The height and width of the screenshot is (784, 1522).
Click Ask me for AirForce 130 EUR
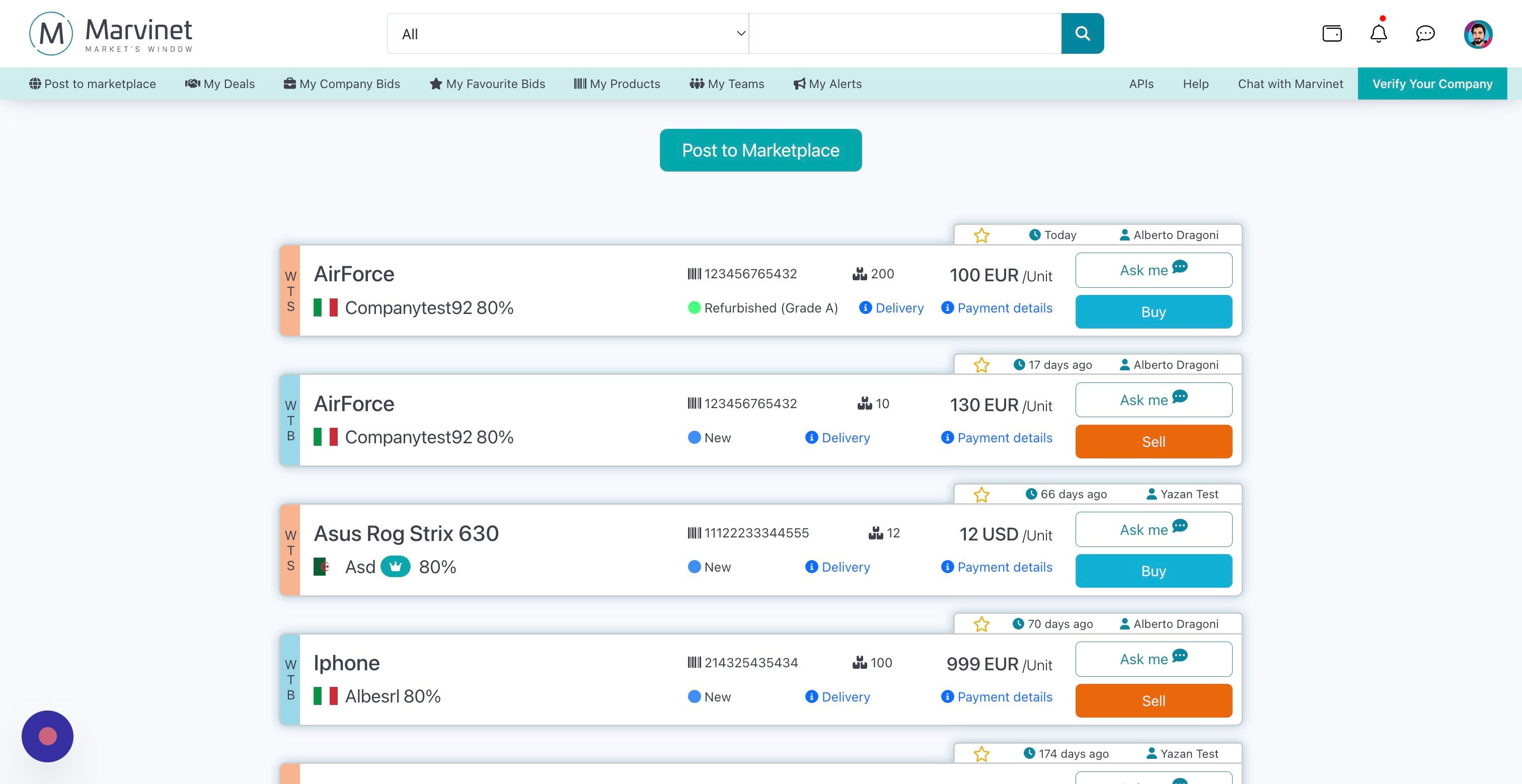(x=1153, y=400)
